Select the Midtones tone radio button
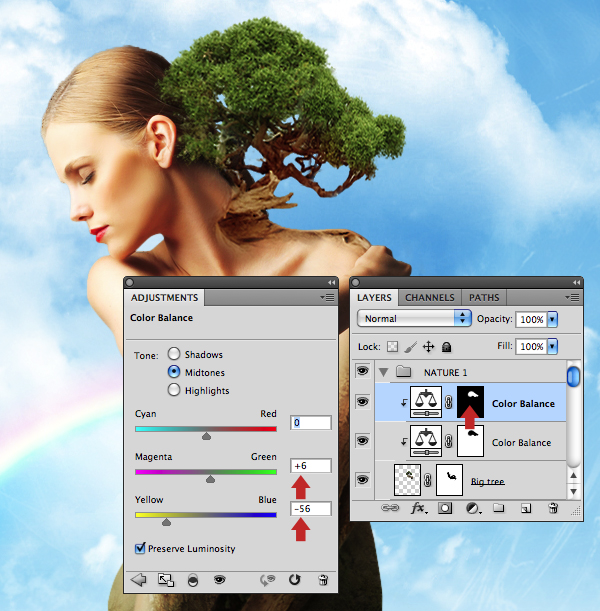The height and width of the screenshot is (611, 600). pyautogui.click(x=174, y=372)
